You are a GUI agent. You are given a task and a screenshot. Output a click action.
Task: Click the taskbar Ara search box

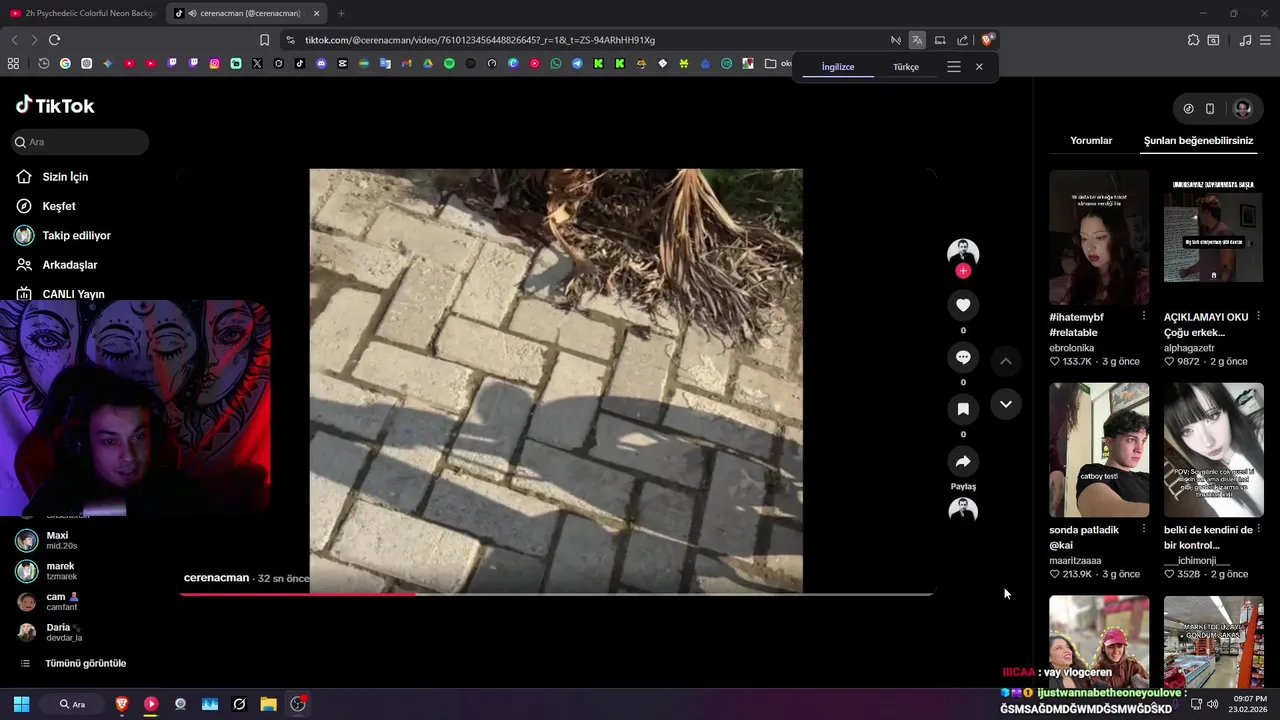(73, 704)
